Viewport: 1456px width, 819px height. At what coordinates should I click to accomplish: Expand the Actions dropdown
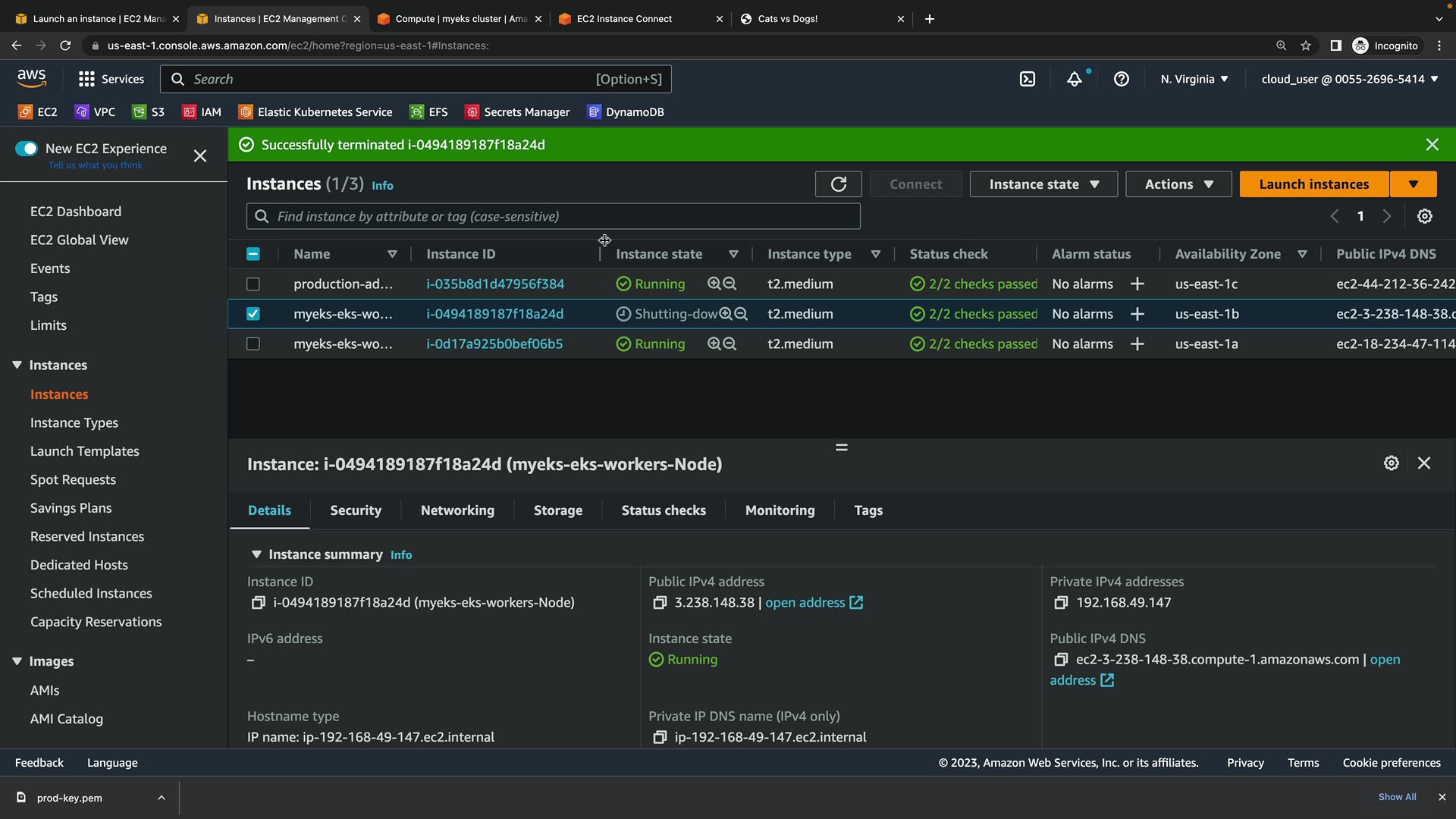click(1178, 184)
